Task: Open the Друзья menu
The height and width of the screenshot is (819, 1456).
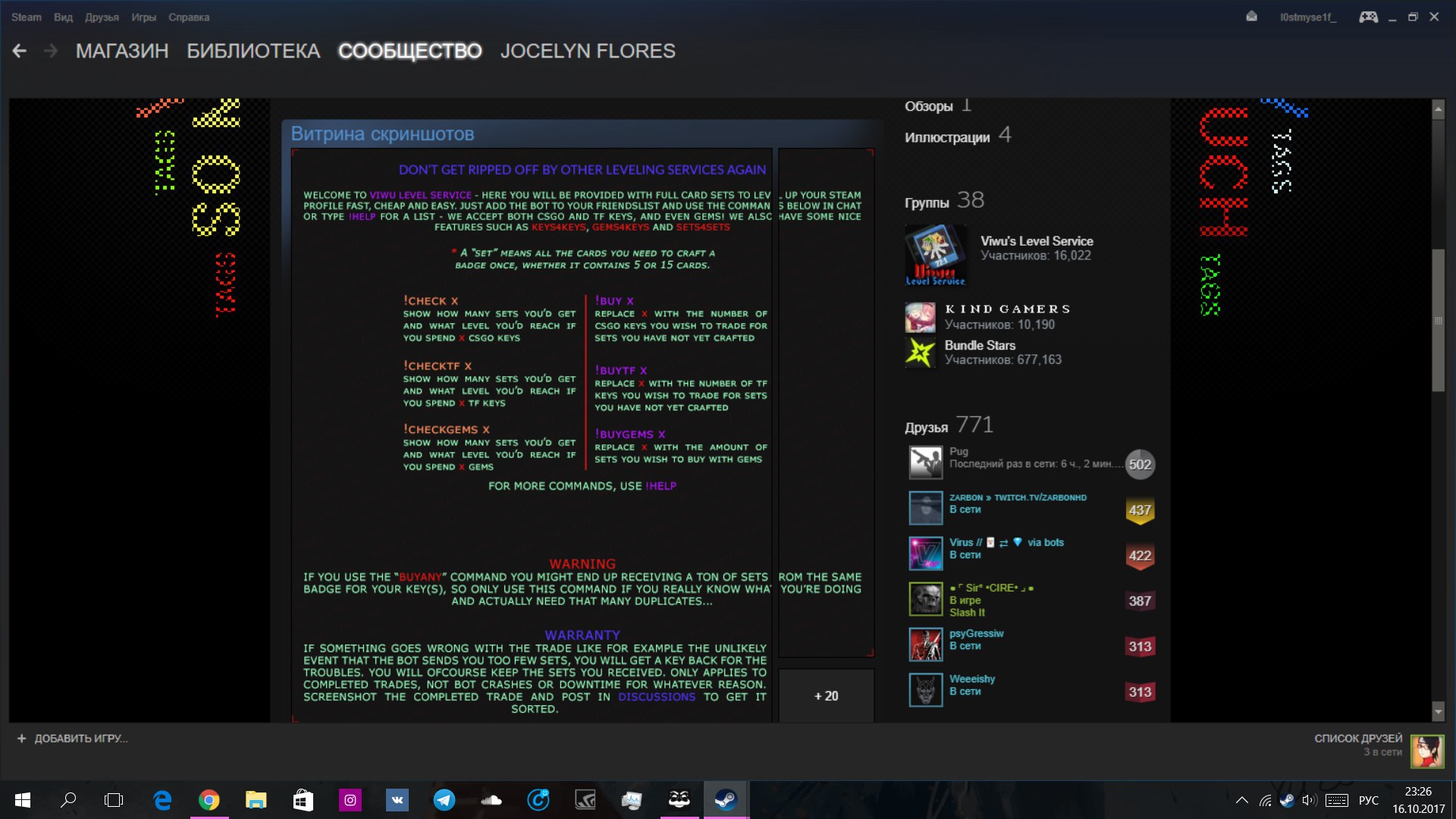Action: [x=102, y=17]
